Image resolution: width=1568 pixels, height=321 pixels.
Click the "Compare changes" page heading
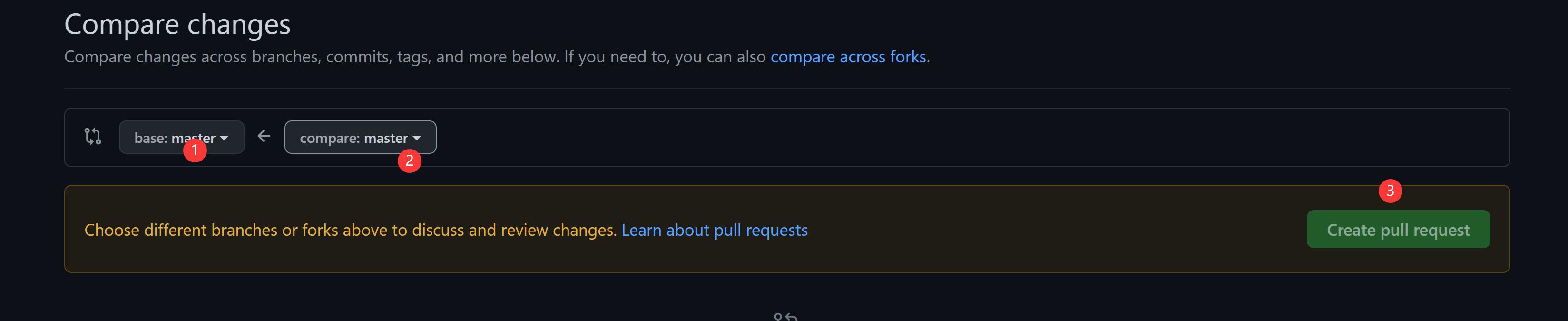[x=177, y=24]
